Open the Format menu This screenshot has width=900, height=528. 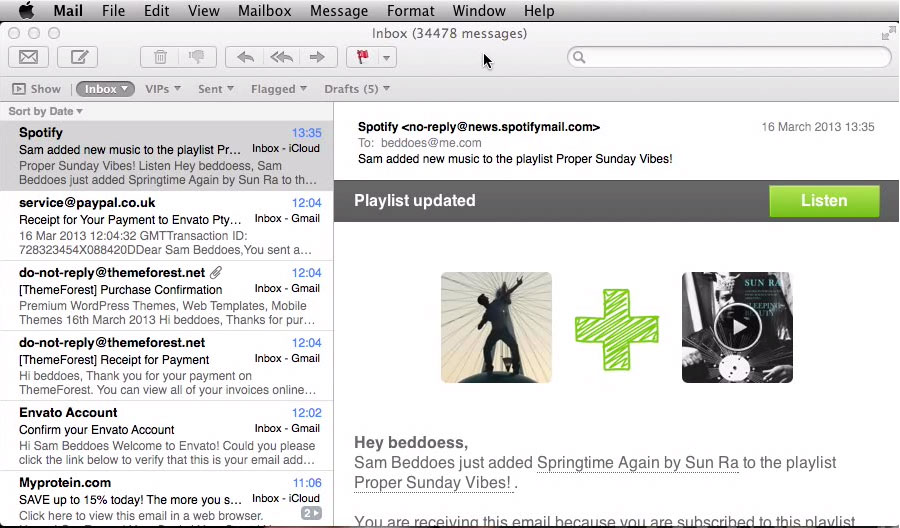(410, 10)
